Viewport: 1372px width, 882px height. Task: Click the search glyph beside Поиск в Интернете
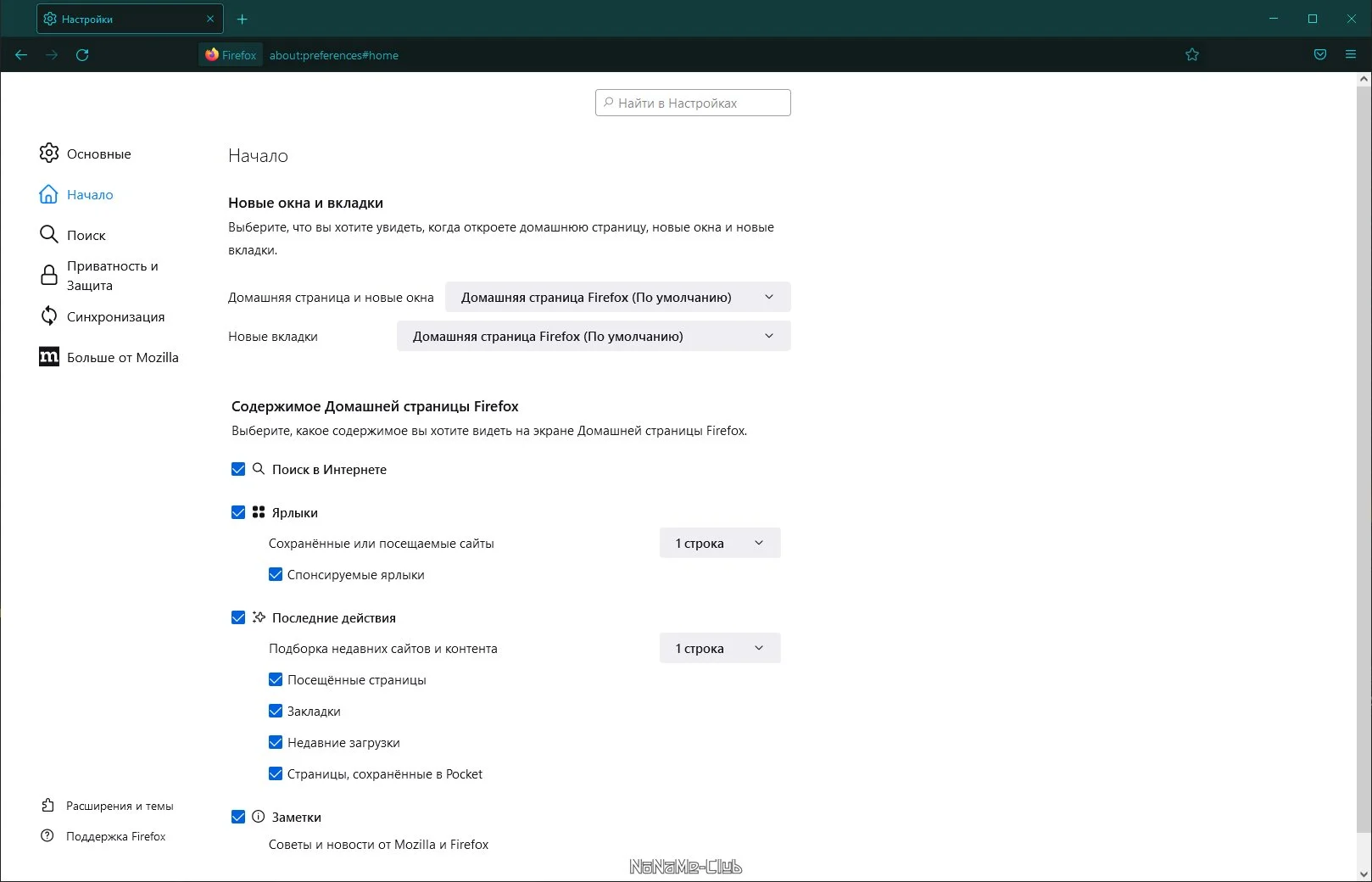click(259, 468)
